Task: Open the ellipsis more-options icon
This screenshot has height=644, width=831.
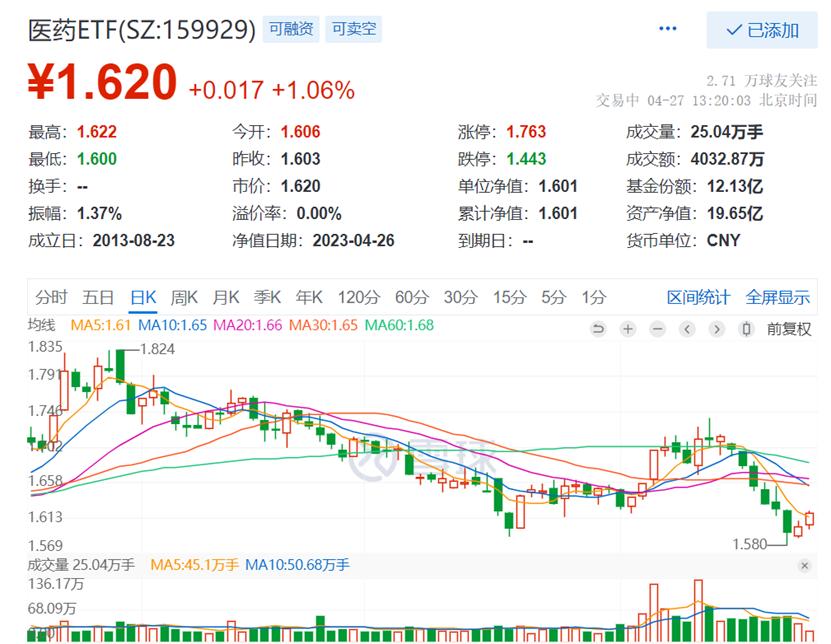Action: 667,28
